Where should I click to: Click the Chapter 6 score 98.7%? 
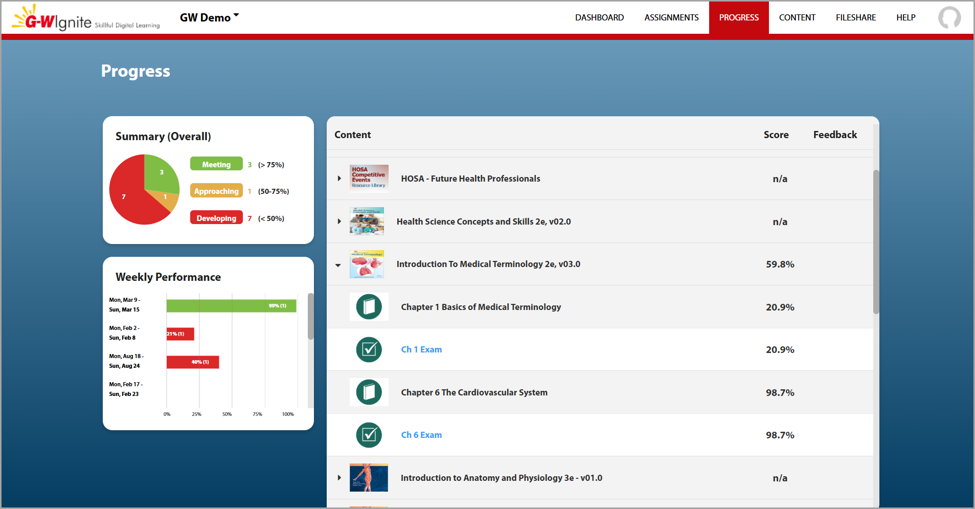(780, 392)
